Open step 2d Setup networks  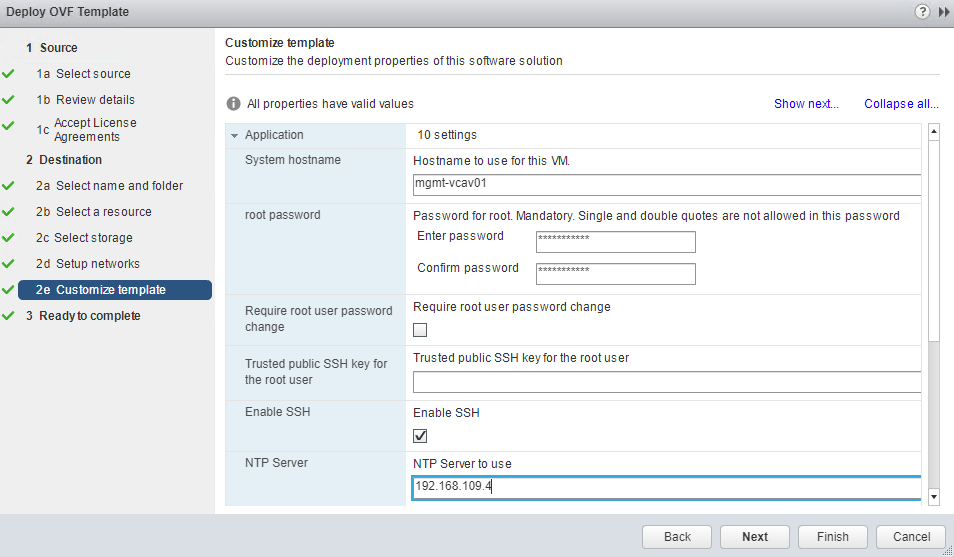coord(97,264)
